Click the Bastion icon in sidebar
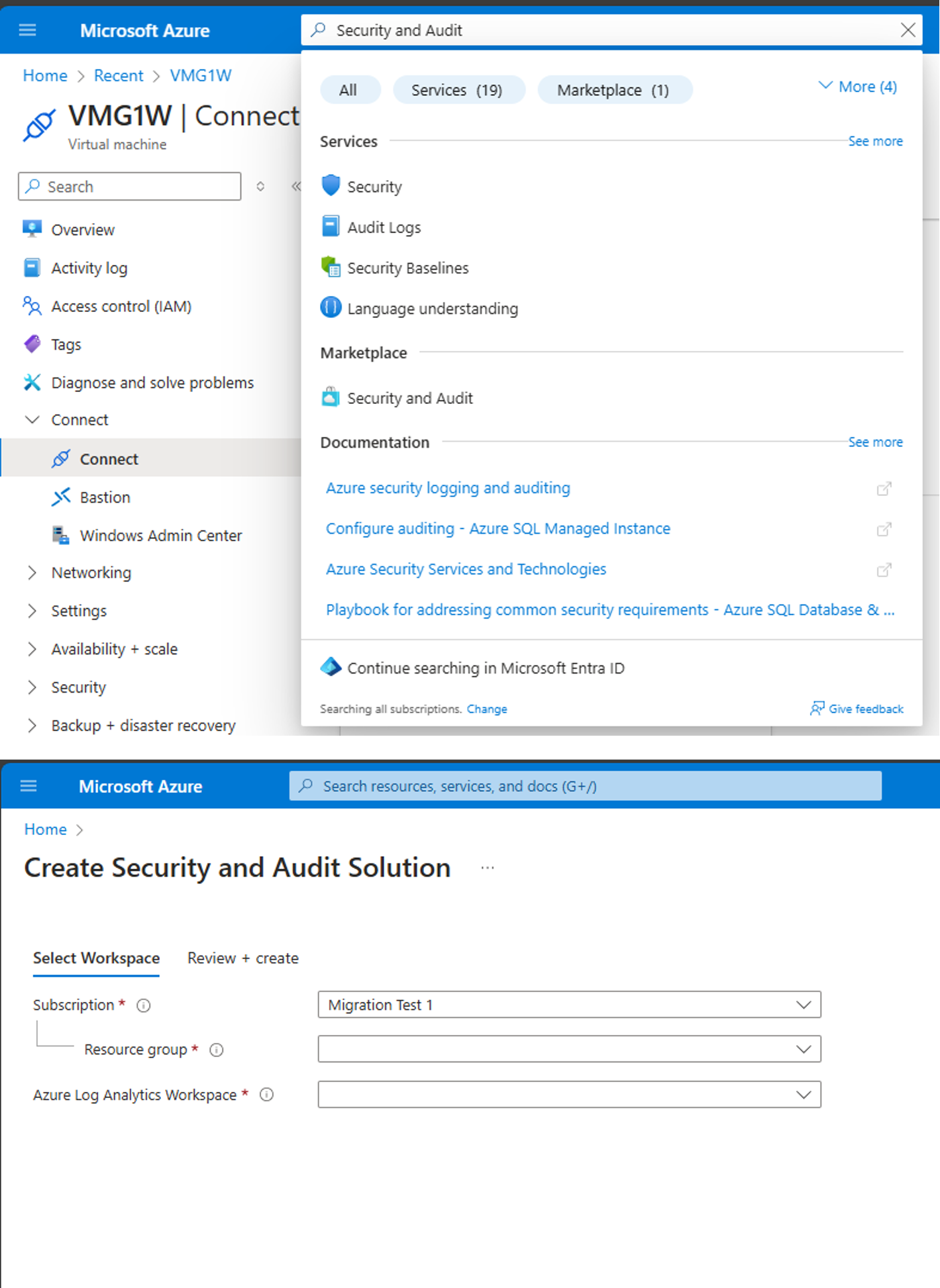 (x=61, y=497)
